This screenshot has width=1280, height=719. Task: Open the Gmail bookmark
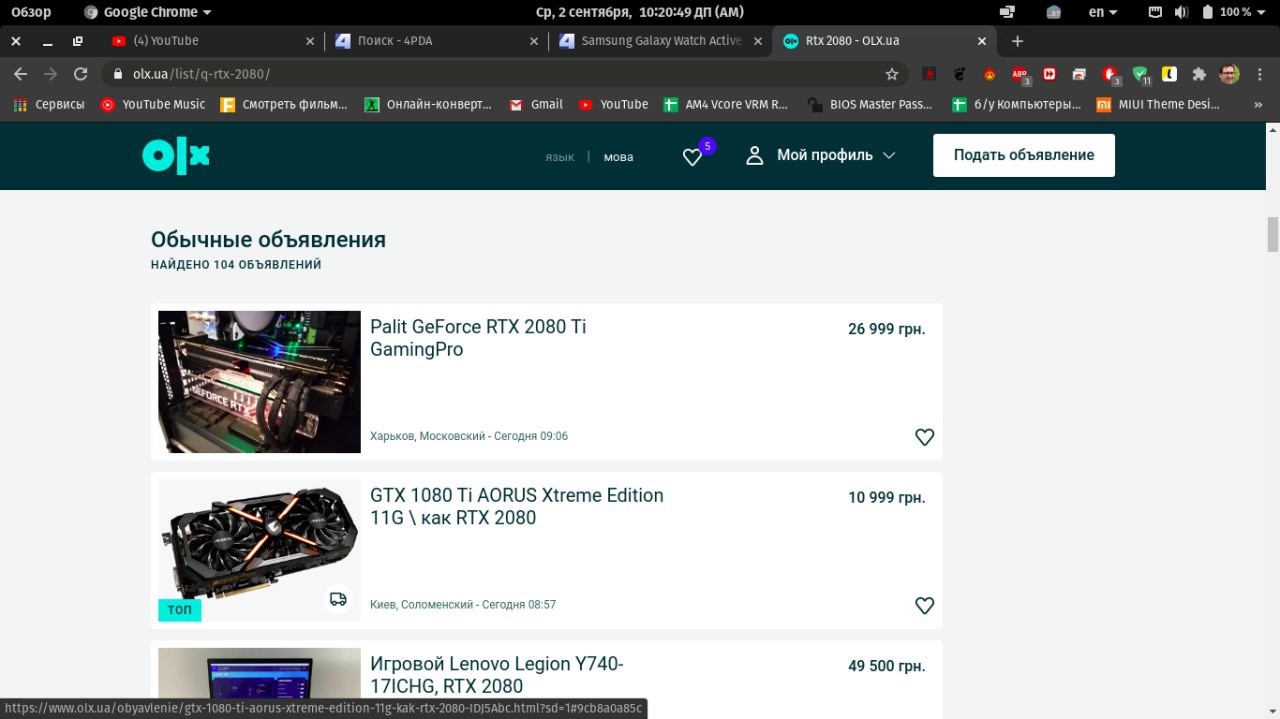point(536,104)
